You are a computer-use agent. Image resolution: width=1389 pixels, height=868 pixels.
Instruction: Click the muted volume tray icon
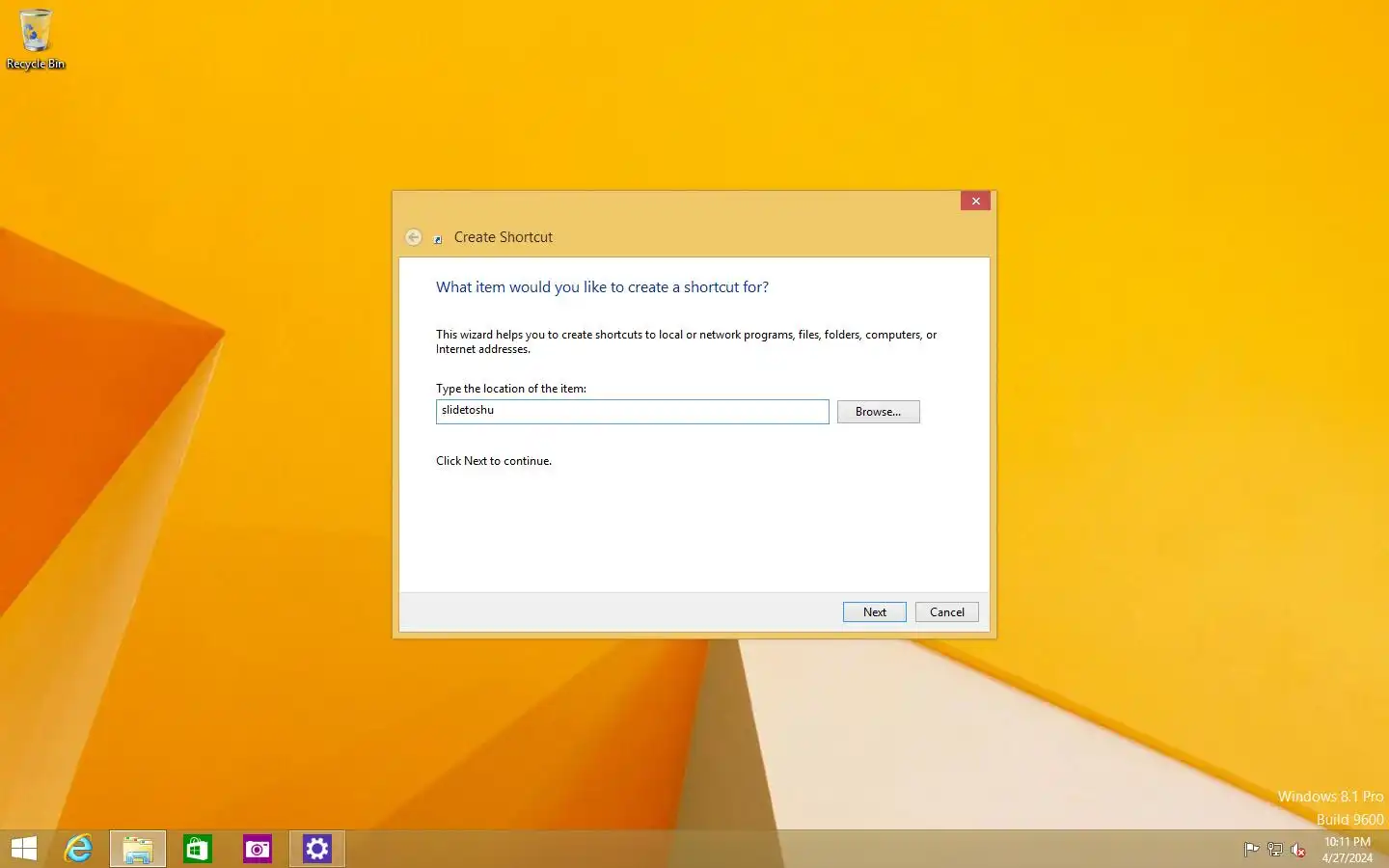[1298, 850]
